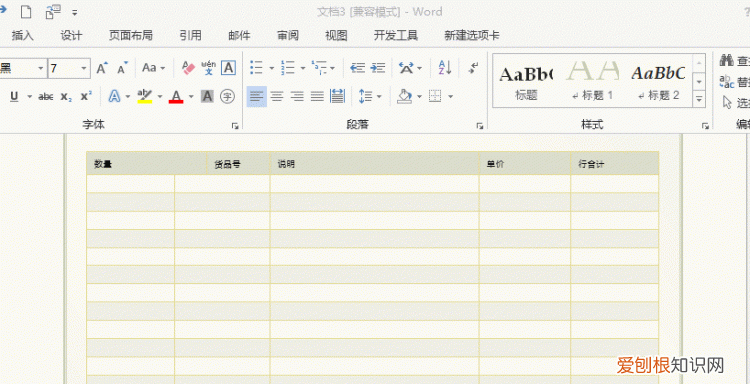Image resolution: width=750 pixels, height=384 pixels.
Task: Click the new blank document icon
Action: click(x=26, y=12)
